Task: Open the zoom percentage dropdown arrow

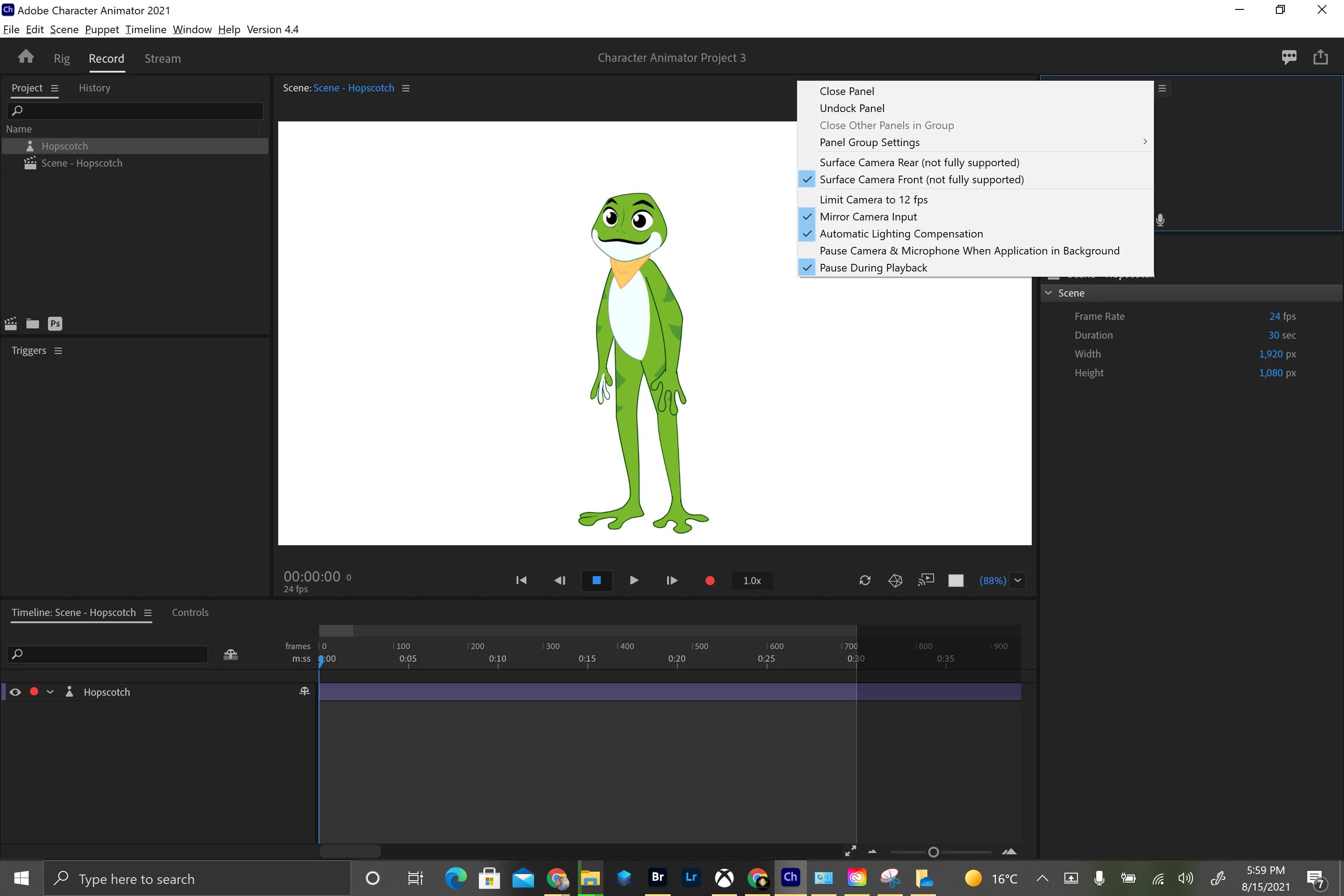Action: 1018,581
